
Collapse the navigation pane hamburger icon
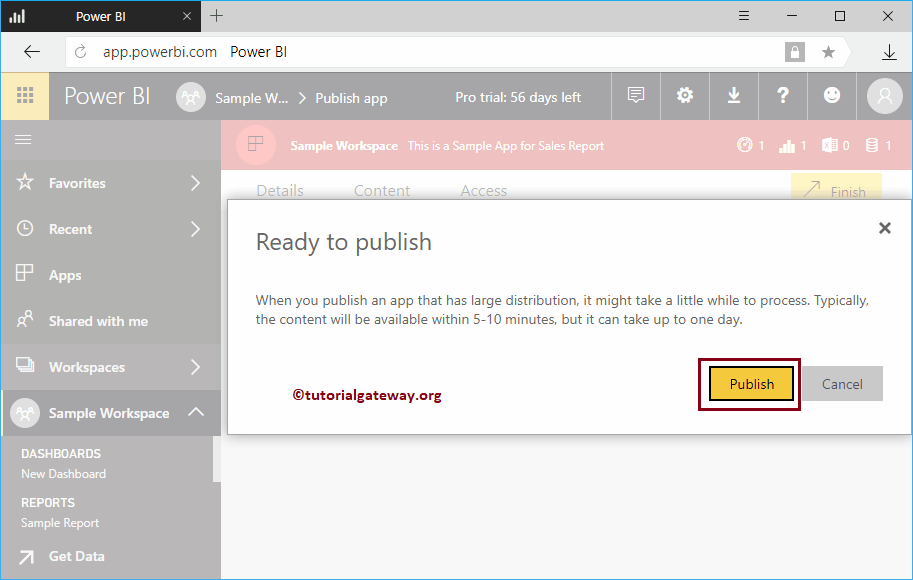tap(23, 139)
